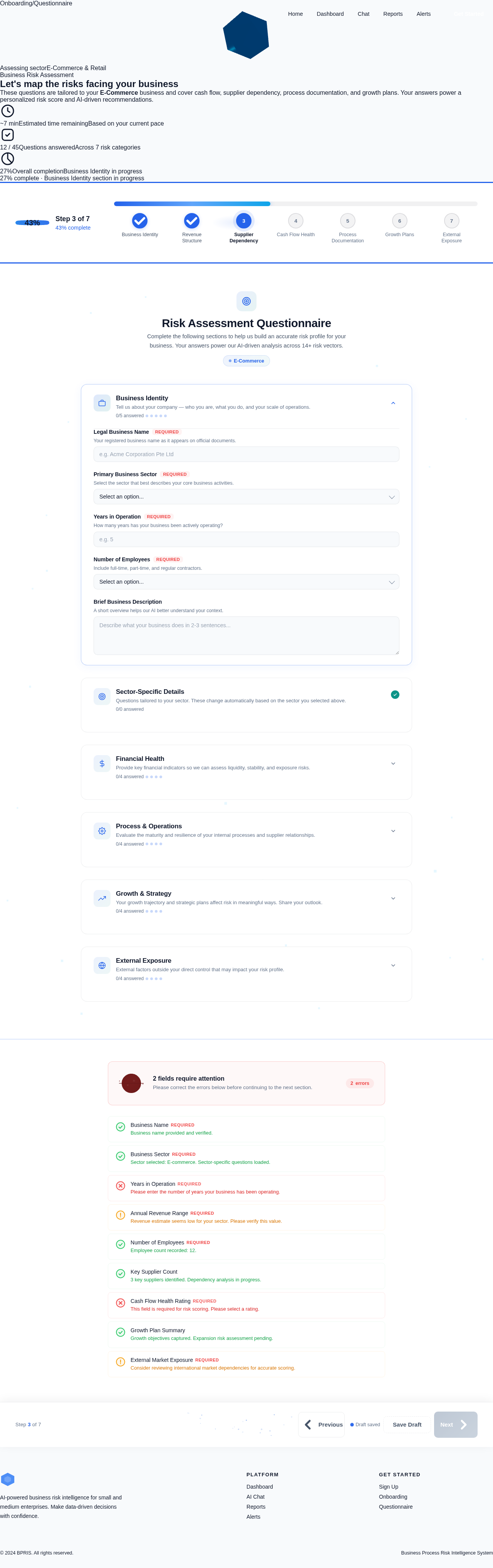Open Alerts in the top navigation

tap(424, 14)
